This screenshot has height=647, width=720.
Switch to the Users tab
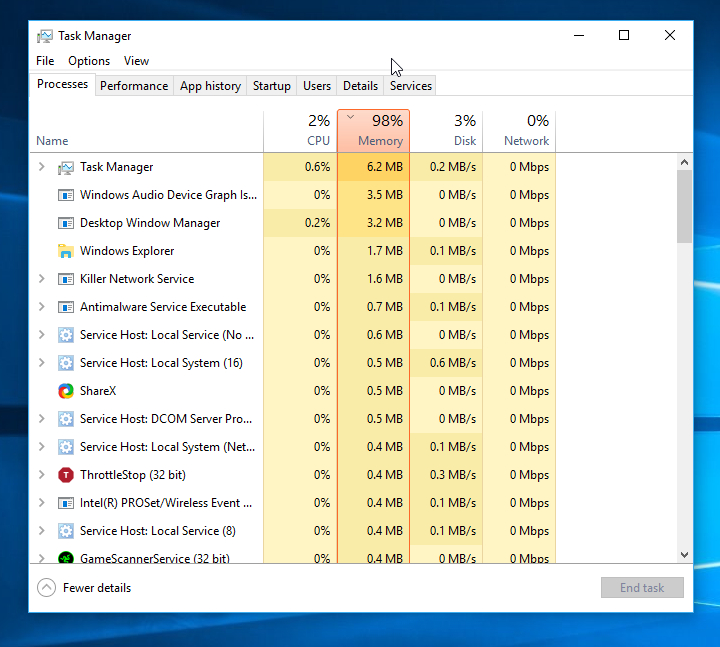click(317, 86)
